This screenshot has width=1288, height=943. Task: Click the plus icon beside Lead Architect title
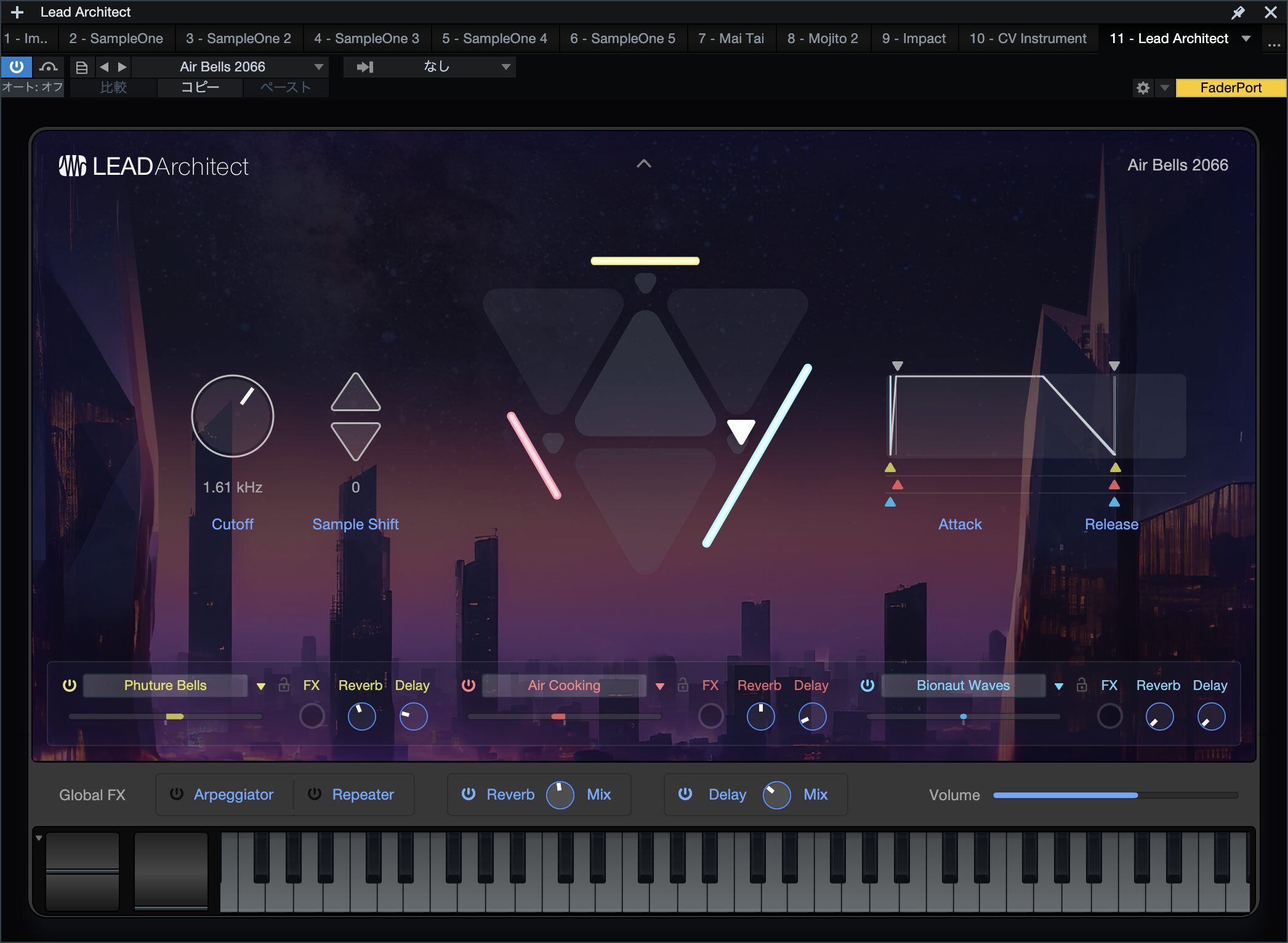(17, 12)
